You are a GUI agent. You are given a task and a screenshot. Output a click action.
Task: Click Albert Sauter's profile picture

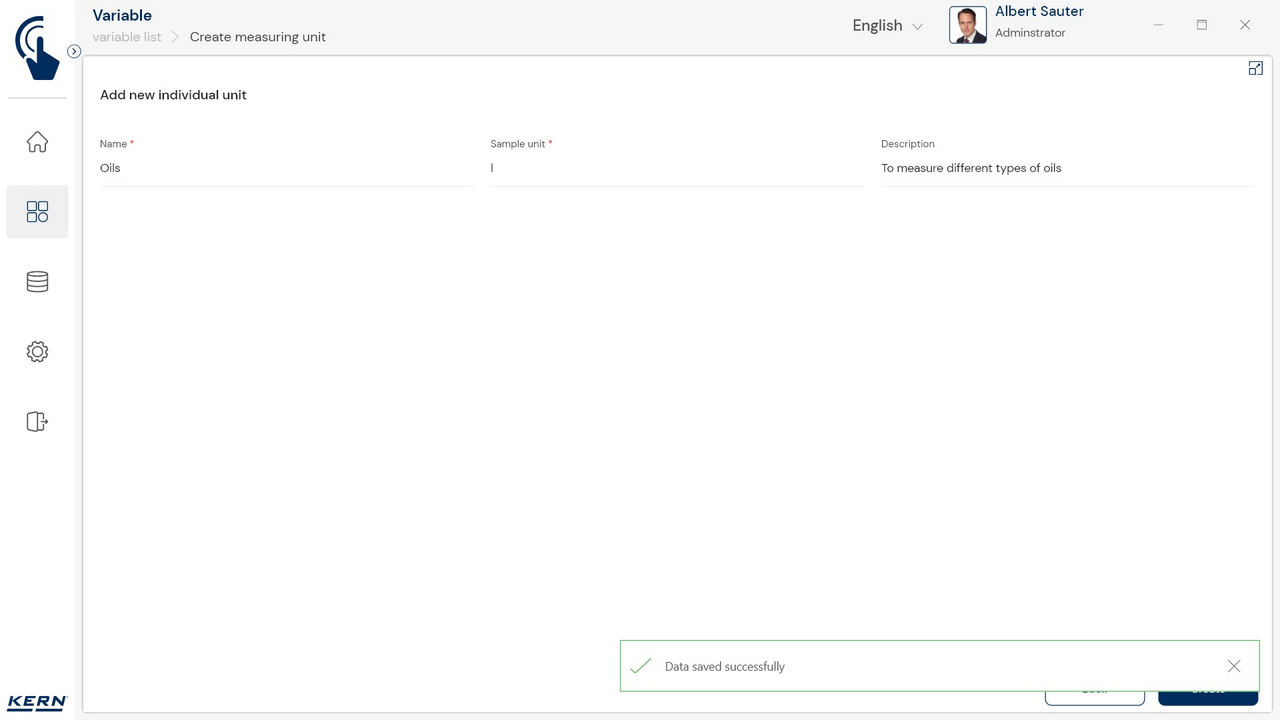(967, 25)
